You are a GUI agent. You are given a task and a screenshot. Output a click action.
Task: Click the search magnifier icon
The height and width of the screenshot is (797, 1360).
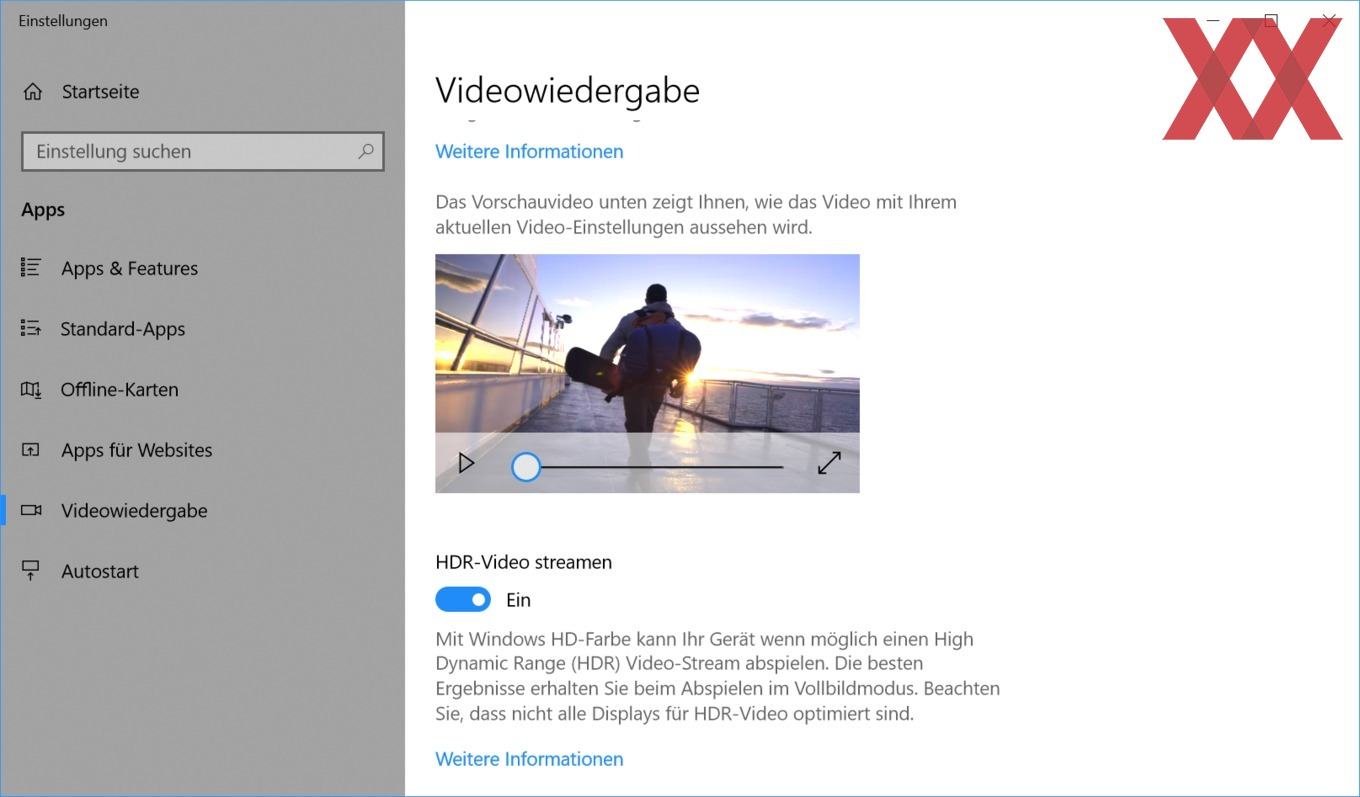coord(366,151)
